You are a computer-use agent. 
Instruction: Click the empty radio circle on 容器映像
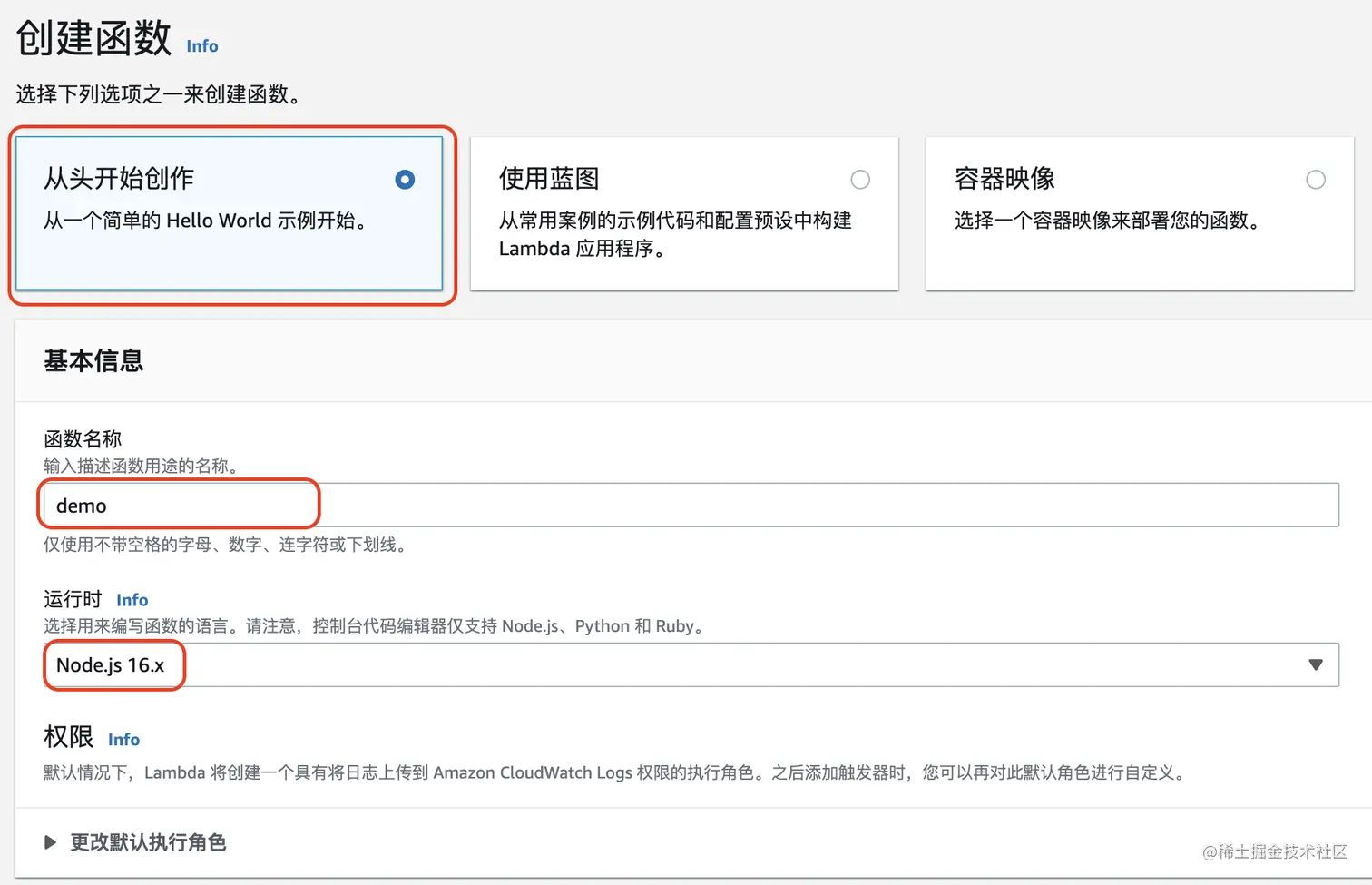tap(1316, 179)
